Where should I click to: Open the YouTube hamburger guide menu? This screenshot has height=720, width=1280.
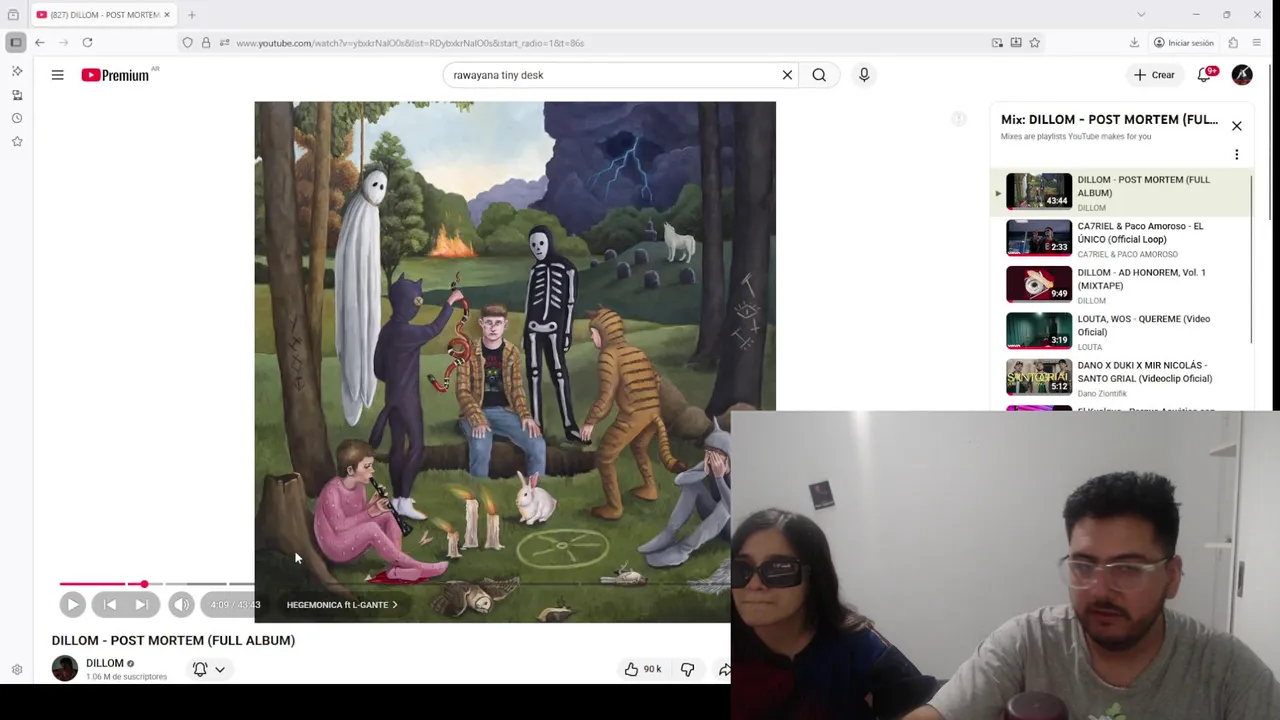tap(57, 75)
